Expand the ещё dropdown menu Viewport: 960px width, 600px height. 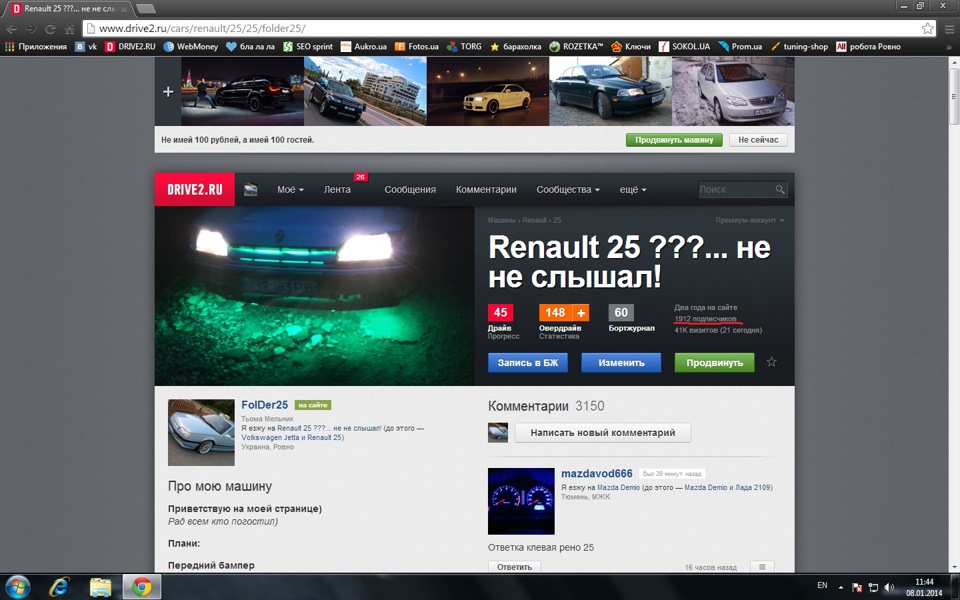coord(633,190)
